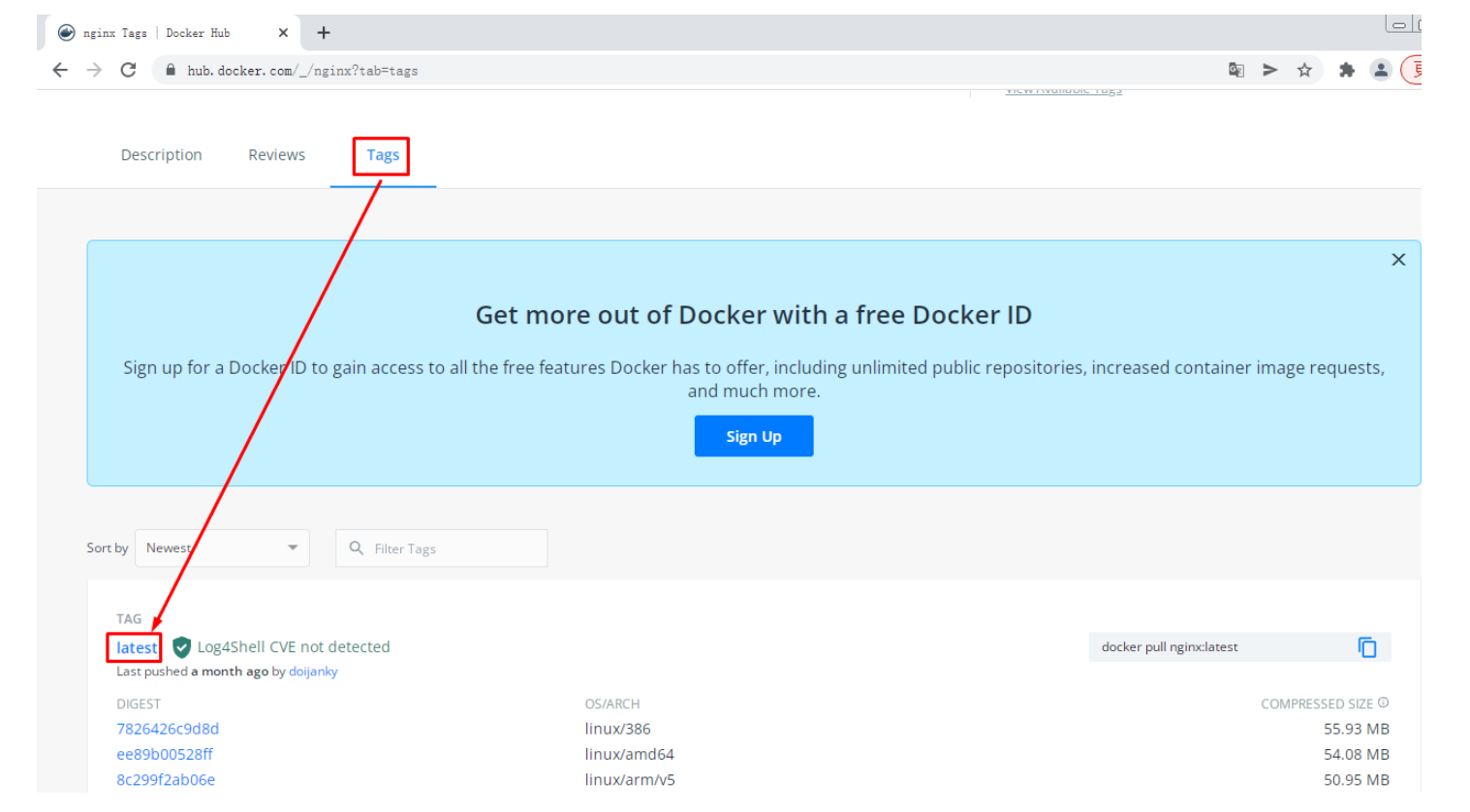This screenshot has width=1470, height=812.
Task: Open the Sort by Newest dropdown
Action: point(222,547)
